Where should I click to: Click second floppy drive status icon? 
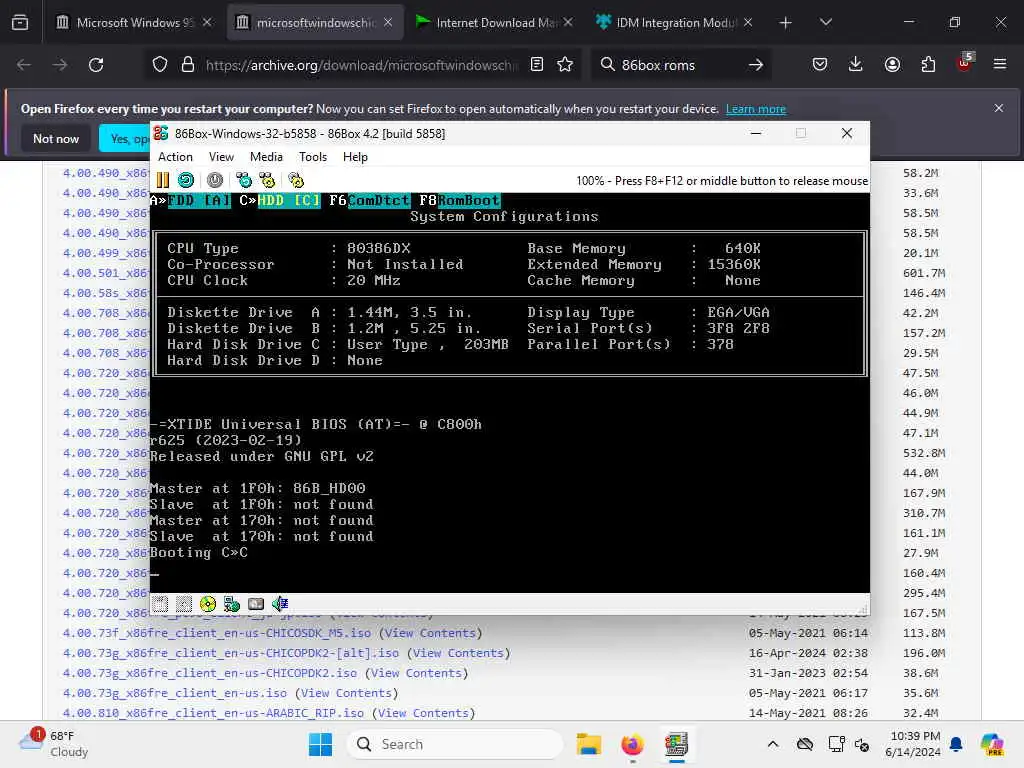(184, 604)
